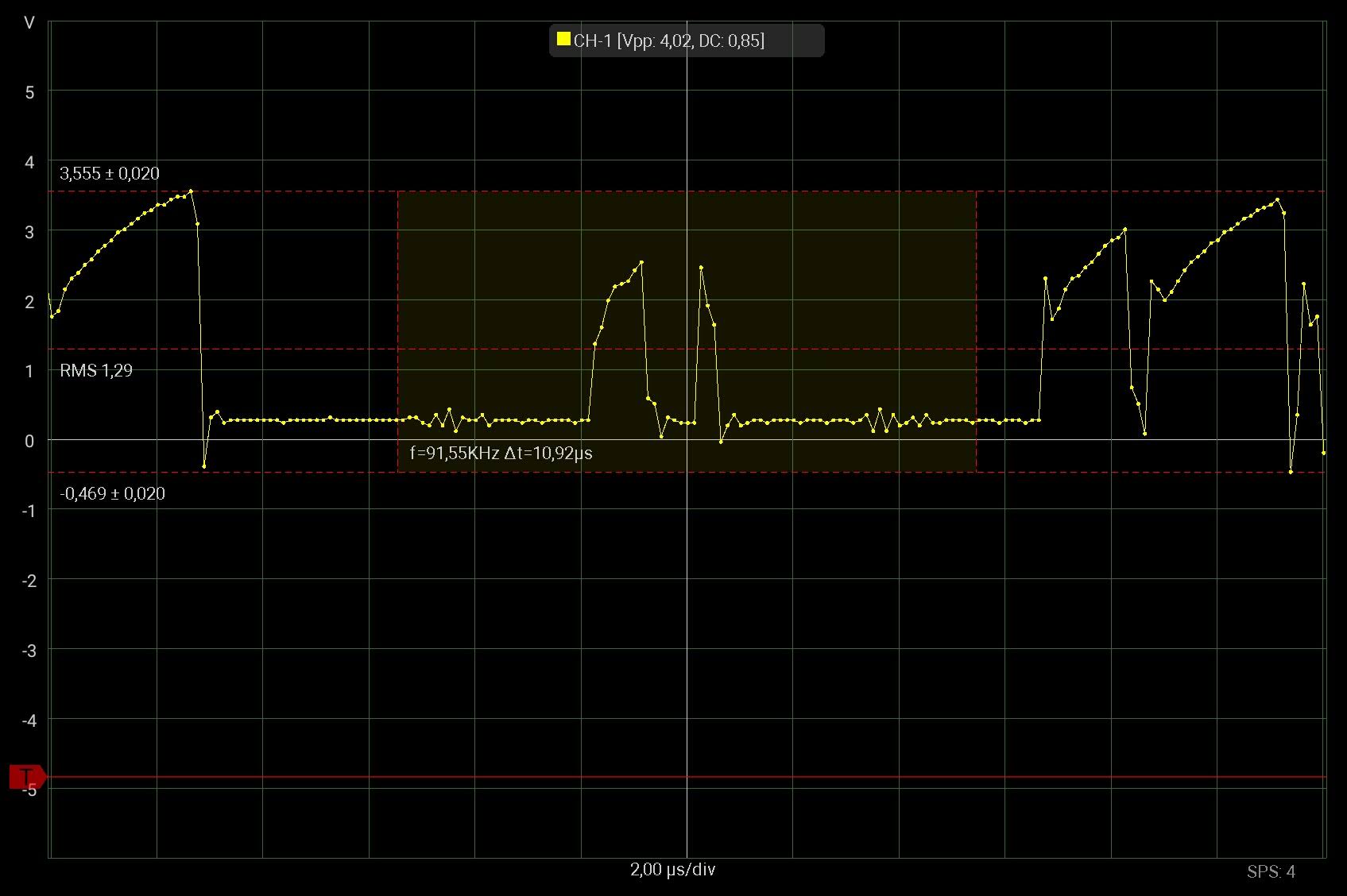Click the 5 tick label on voltage axis
The image size is (1347, 896).
[29, 92]
